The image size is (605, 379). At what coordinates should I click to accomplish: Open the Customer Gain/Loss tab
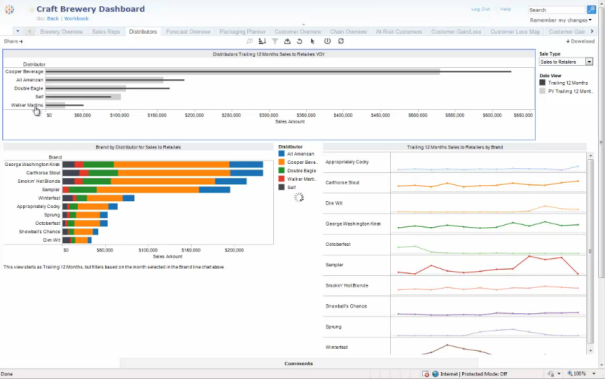click(x=456, y=32)
